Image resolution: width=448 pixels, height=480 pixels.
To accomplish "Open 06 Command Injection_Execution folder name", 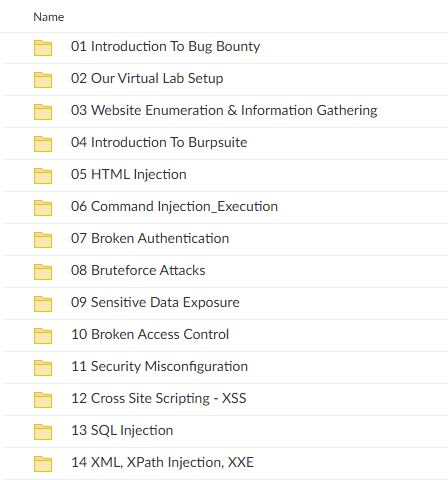I will pyautogui.click(x=174, y=207).
